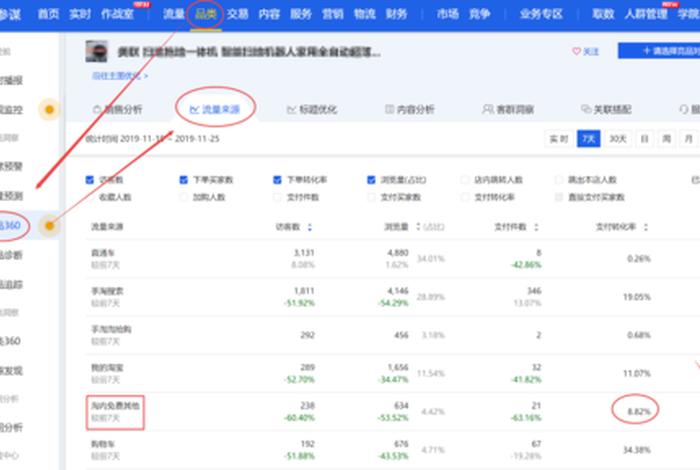700x470 pixels.
Task: Check the 支付件数 metric checkbox
Action: [277, 197]
